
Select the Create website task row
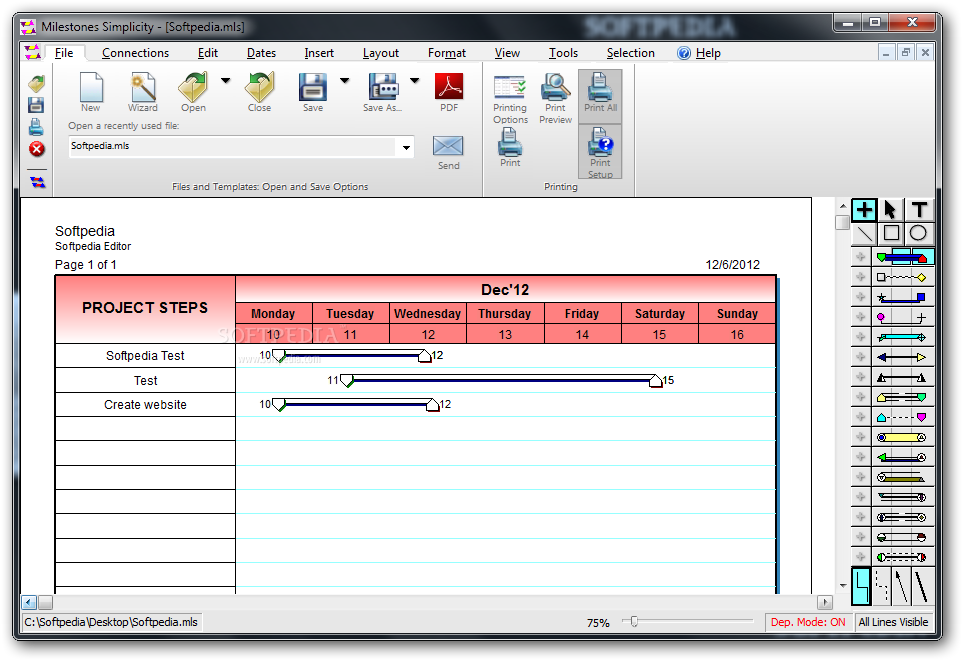[145, 405]
